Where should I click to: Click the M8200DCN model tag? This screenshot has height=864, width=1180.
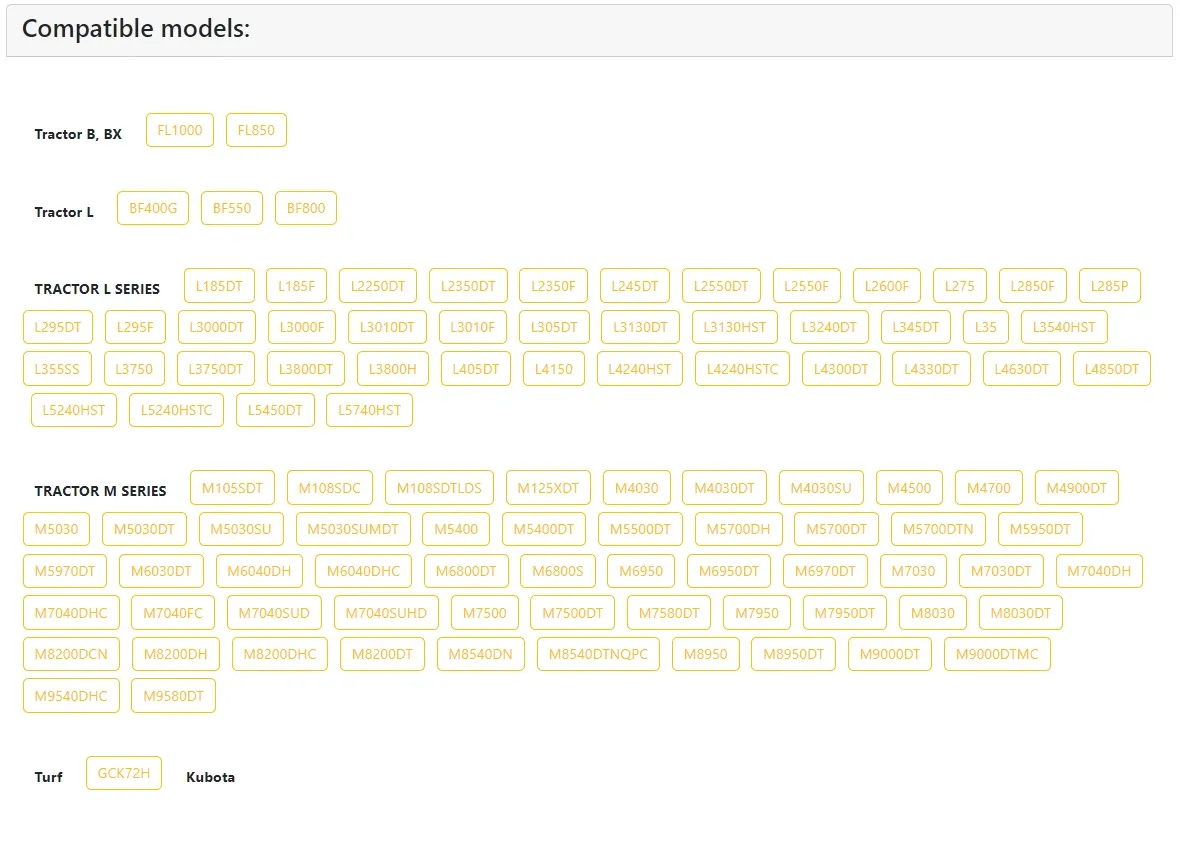[x=71, y=654]
